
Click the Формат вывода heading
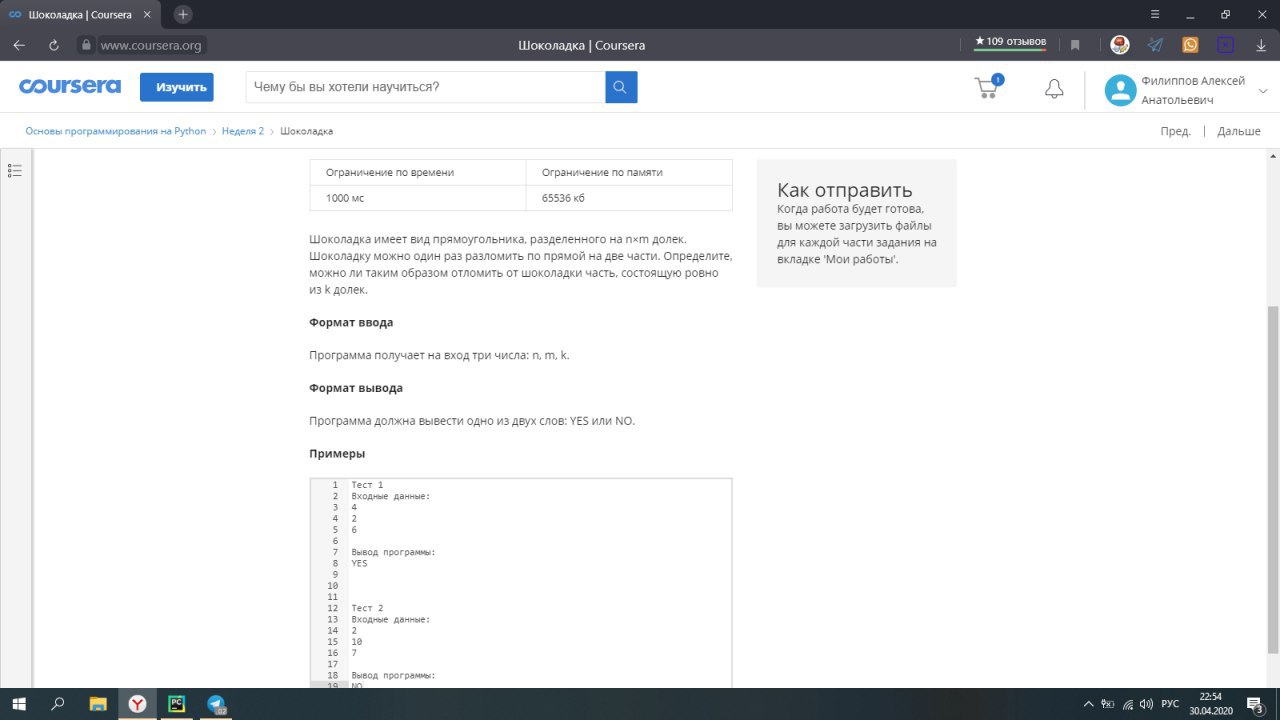pos(356,388)
